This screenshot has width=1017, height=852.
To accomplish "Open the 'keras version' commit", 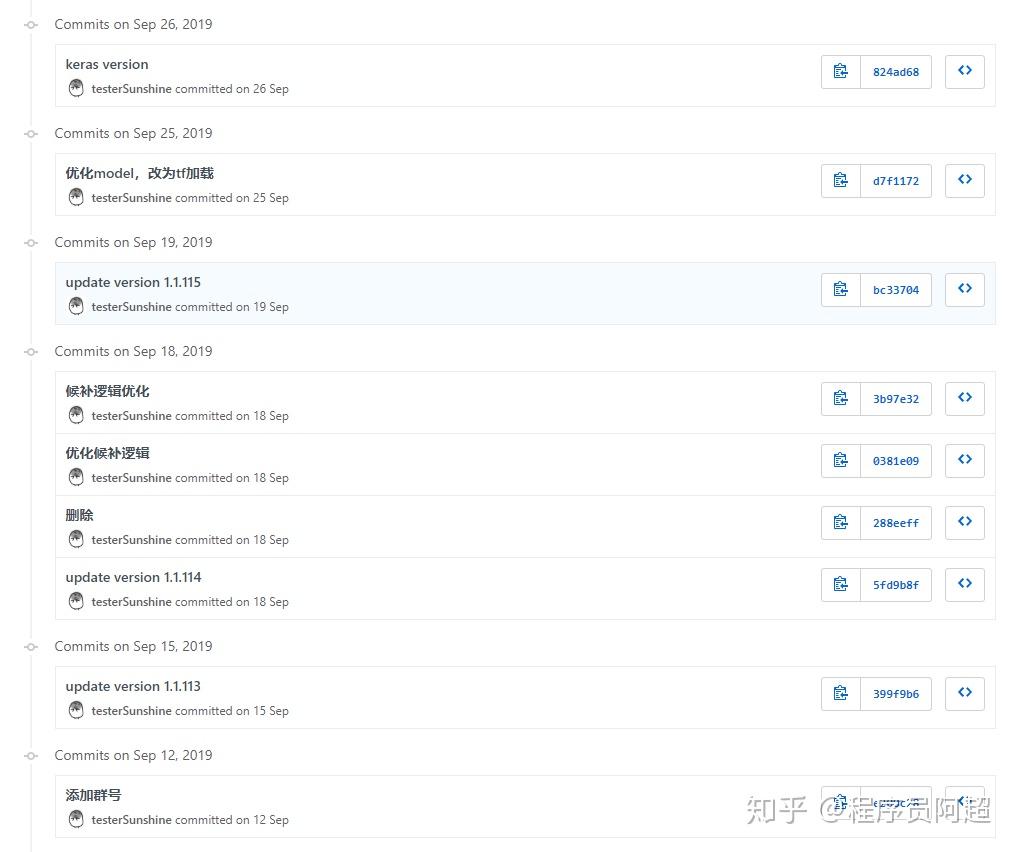I will point(107,64).
